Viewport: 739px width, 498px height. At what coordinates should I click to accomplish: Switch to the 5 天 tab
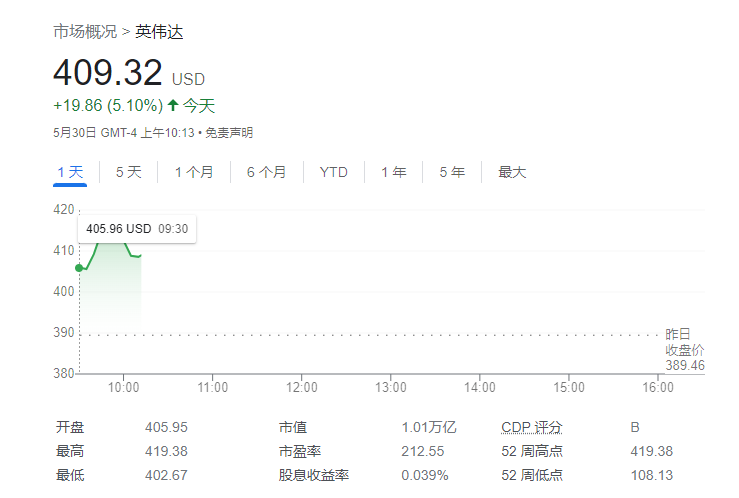tap(128, 172)
